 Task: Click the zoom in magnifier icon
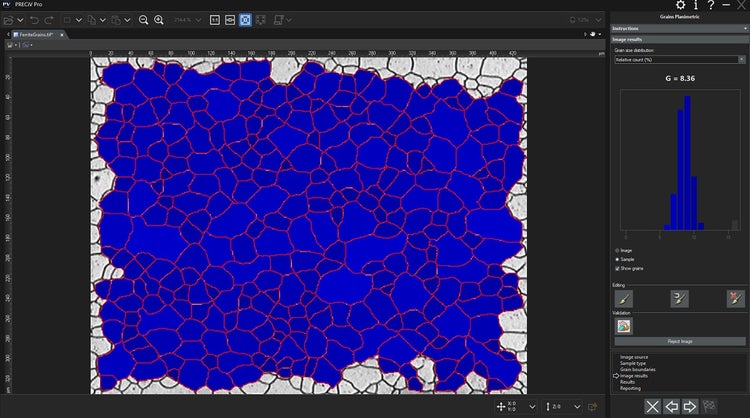pyautogui.click(x=159, y=19)
